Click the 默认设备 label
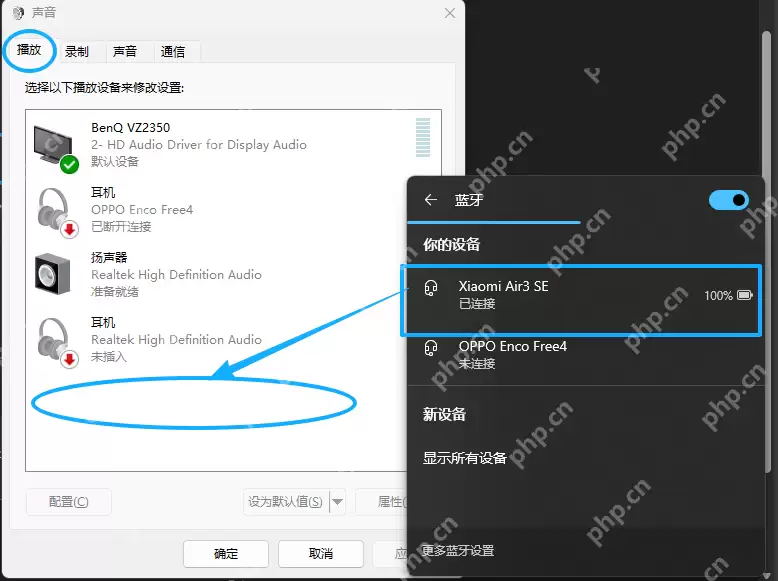Screen dimensions: 778x581 tap(115, 161)
